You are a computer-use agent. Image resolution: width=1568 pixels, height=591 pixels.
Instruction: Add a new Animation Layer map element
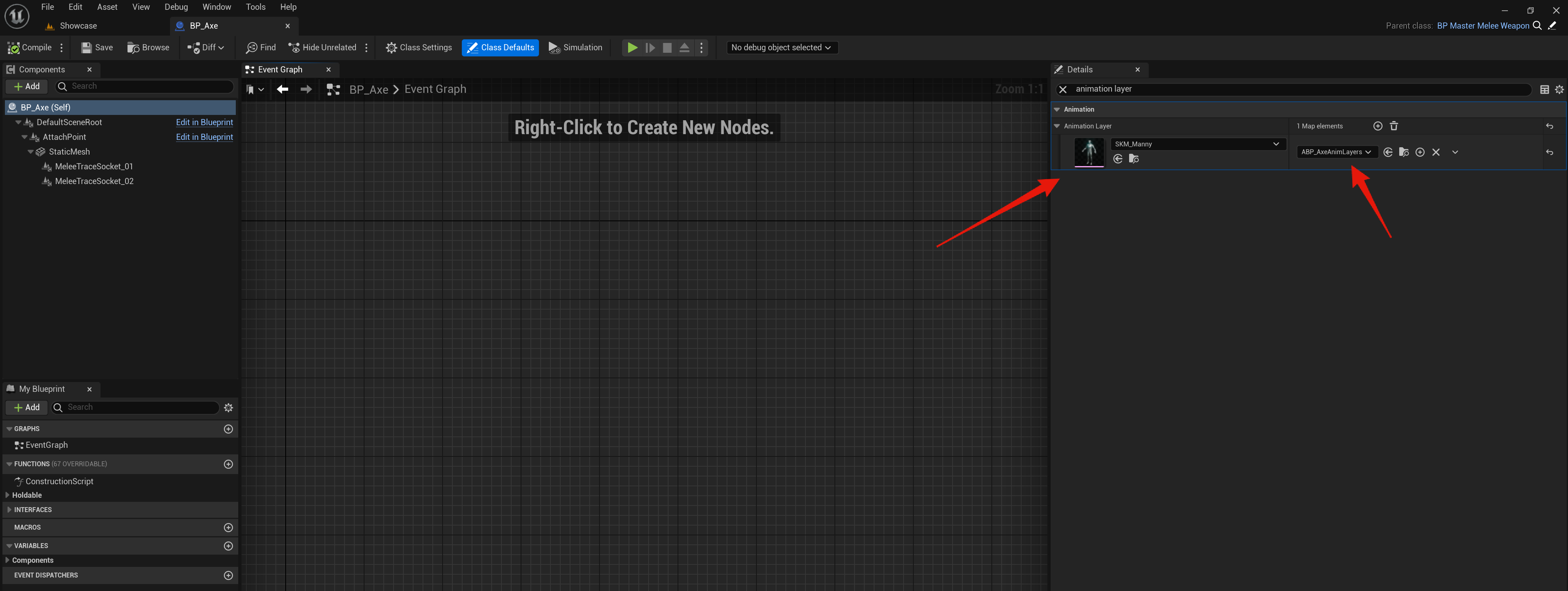pos(1378,126)
